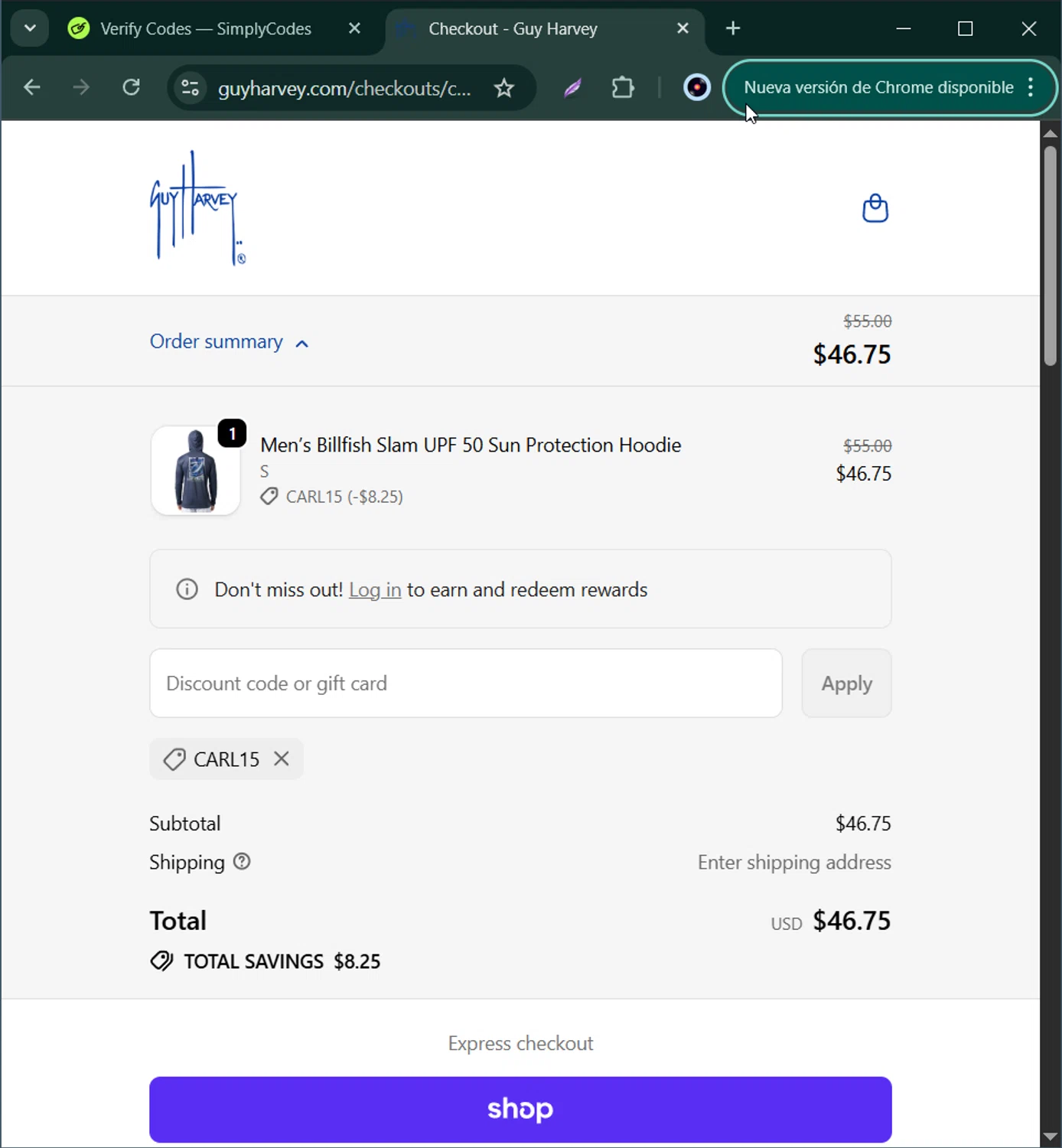Image resolution: width=1062 pixels, height=1148 pixels.
Task: Open a new browser tab
Action: 733,28
